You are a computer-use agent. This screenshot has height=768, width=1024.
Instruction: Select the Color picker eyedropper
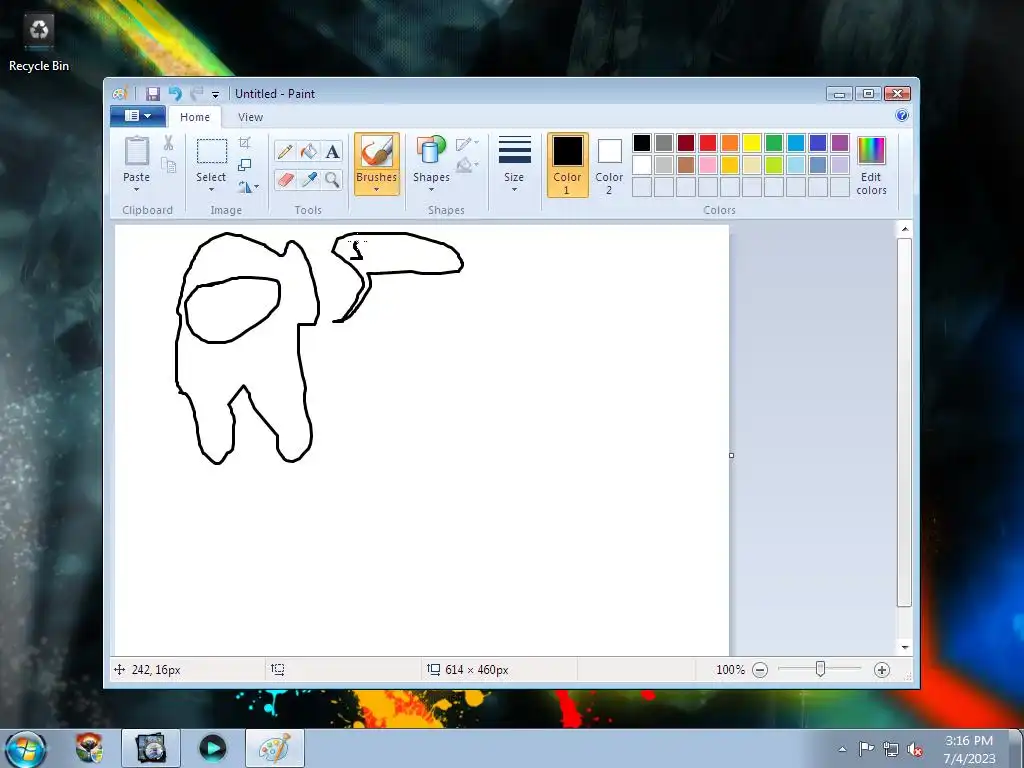click(308, 180)
